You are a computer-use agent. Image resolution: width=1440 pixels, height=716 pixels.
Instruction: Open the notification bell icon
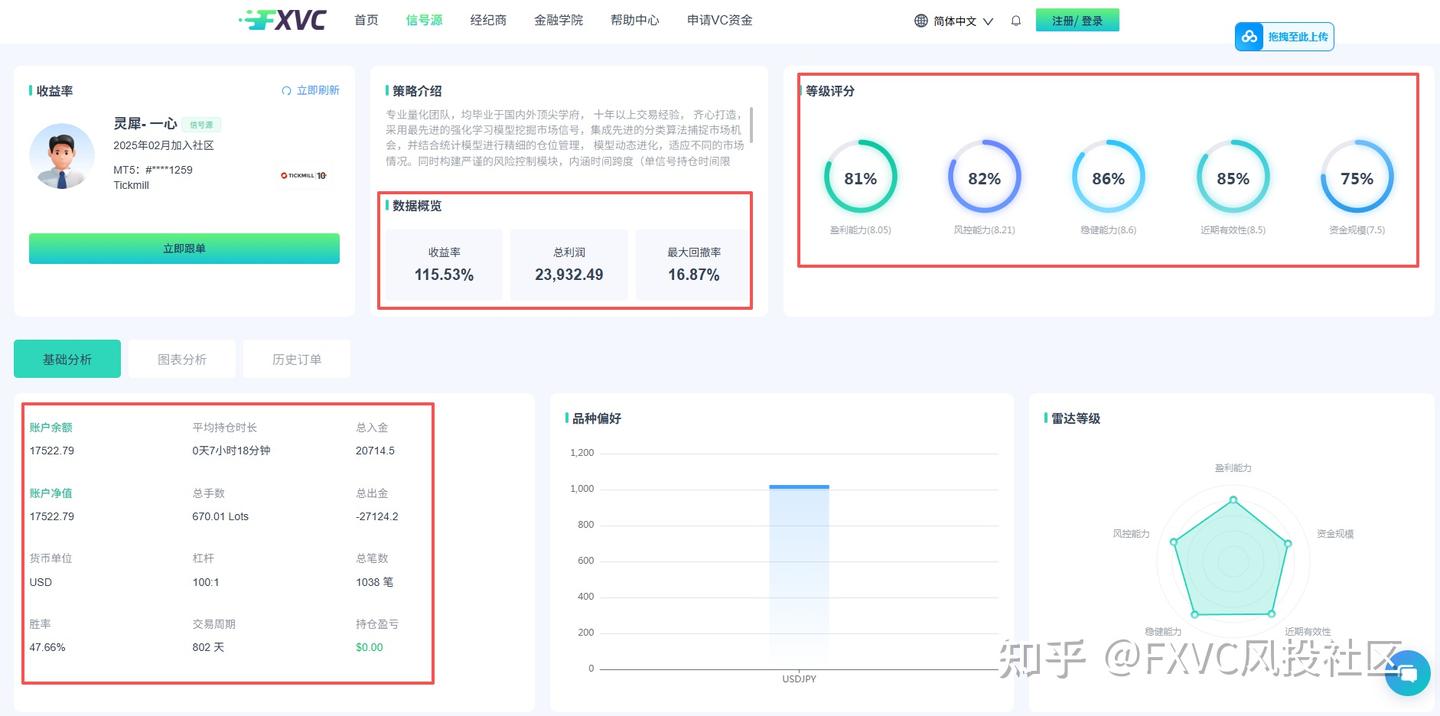(x=1015, y=20)
